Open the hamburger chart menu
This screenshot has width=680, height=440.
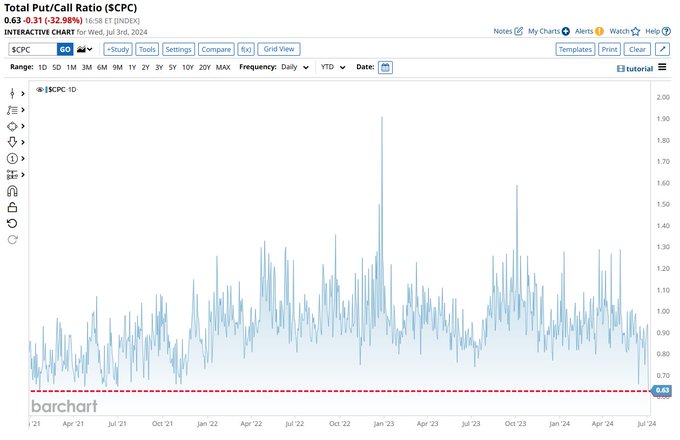662,67
